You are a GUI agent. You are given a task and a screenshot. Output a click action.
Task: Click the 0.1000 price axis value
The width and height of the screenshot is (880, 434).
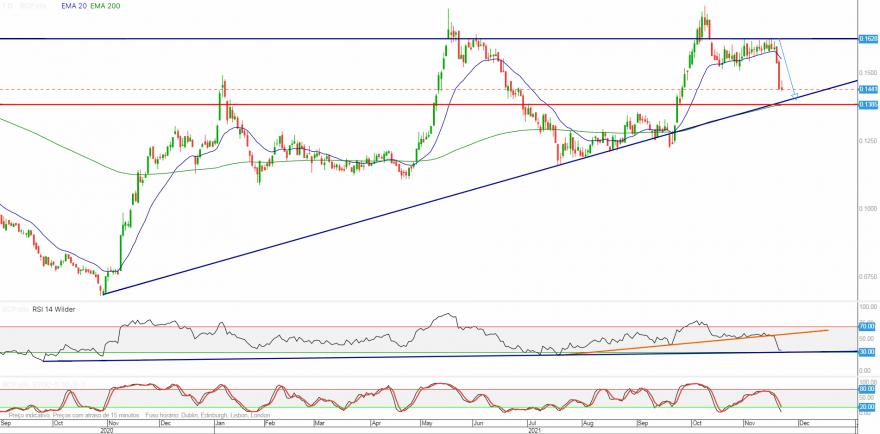(x=868, y=208)
